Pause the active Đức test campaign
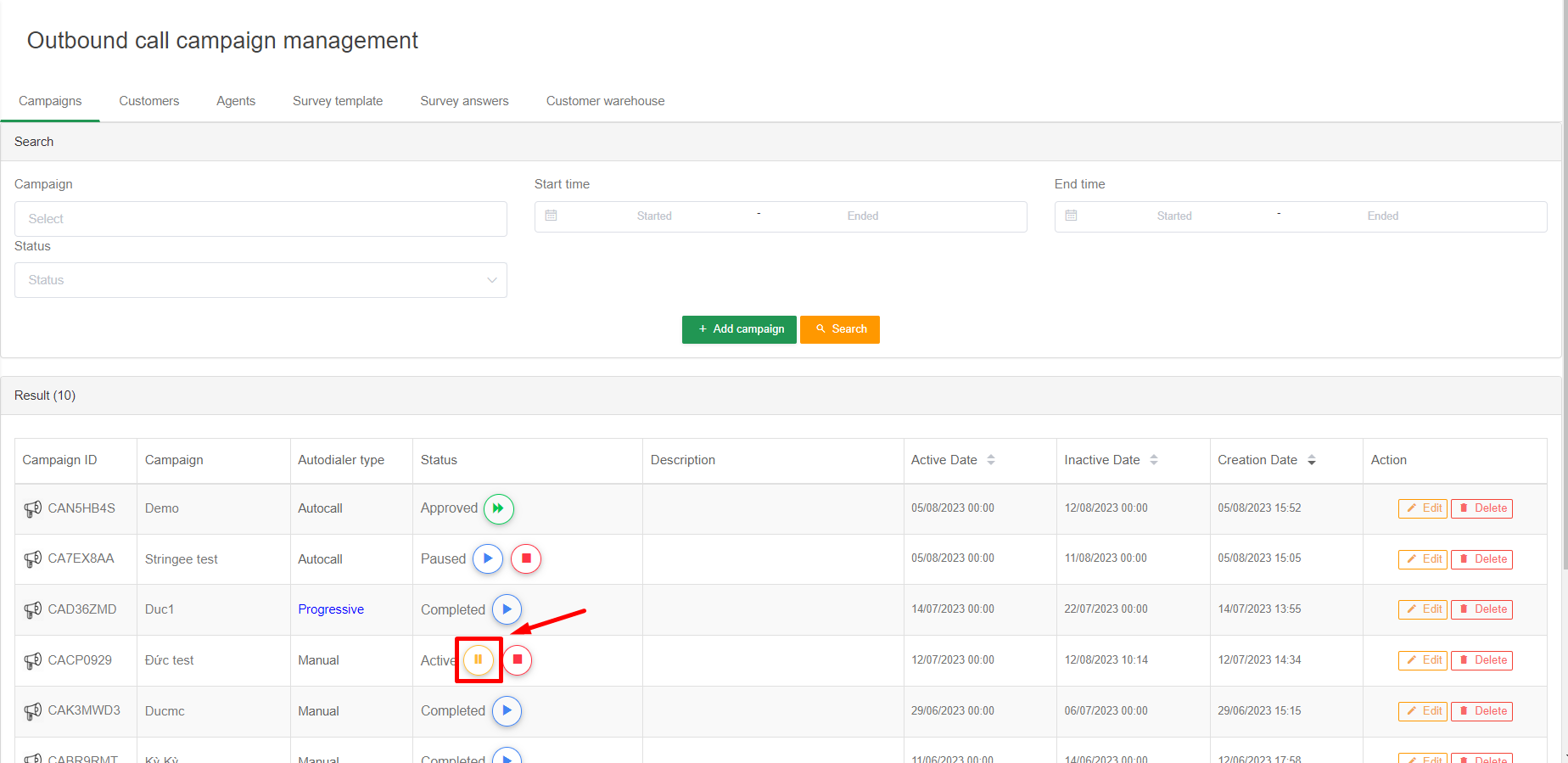The image size is (1568, 763). click(479, 659)
